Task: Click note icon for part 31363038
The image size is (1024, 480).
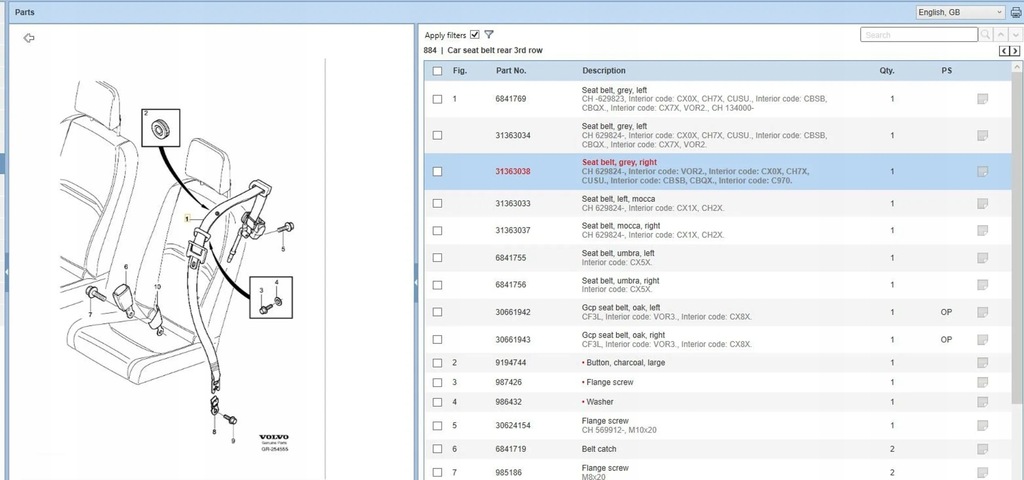Action: tap(983, 172)
